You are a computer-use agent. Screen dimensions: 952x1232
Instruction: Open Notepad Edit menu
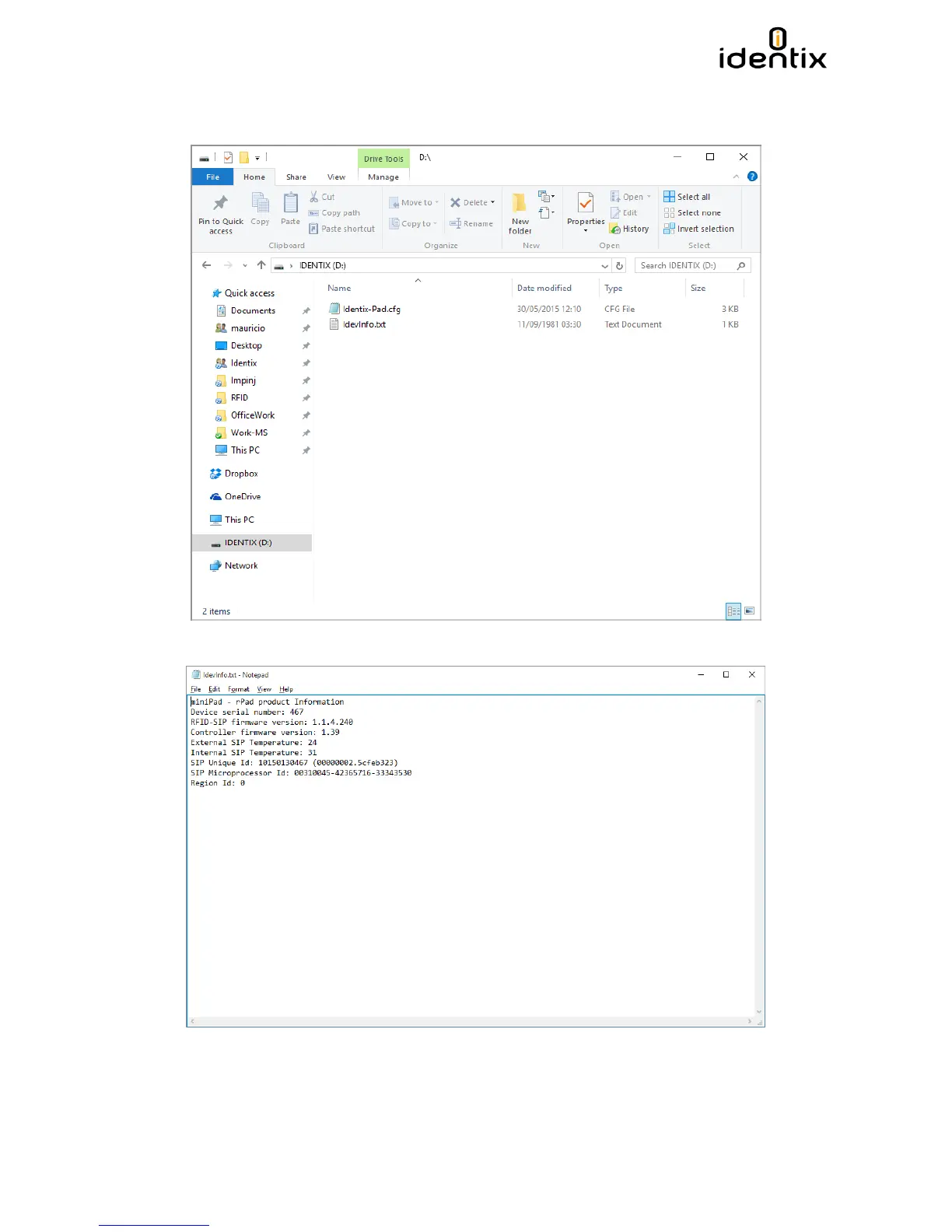click(214, 689)
